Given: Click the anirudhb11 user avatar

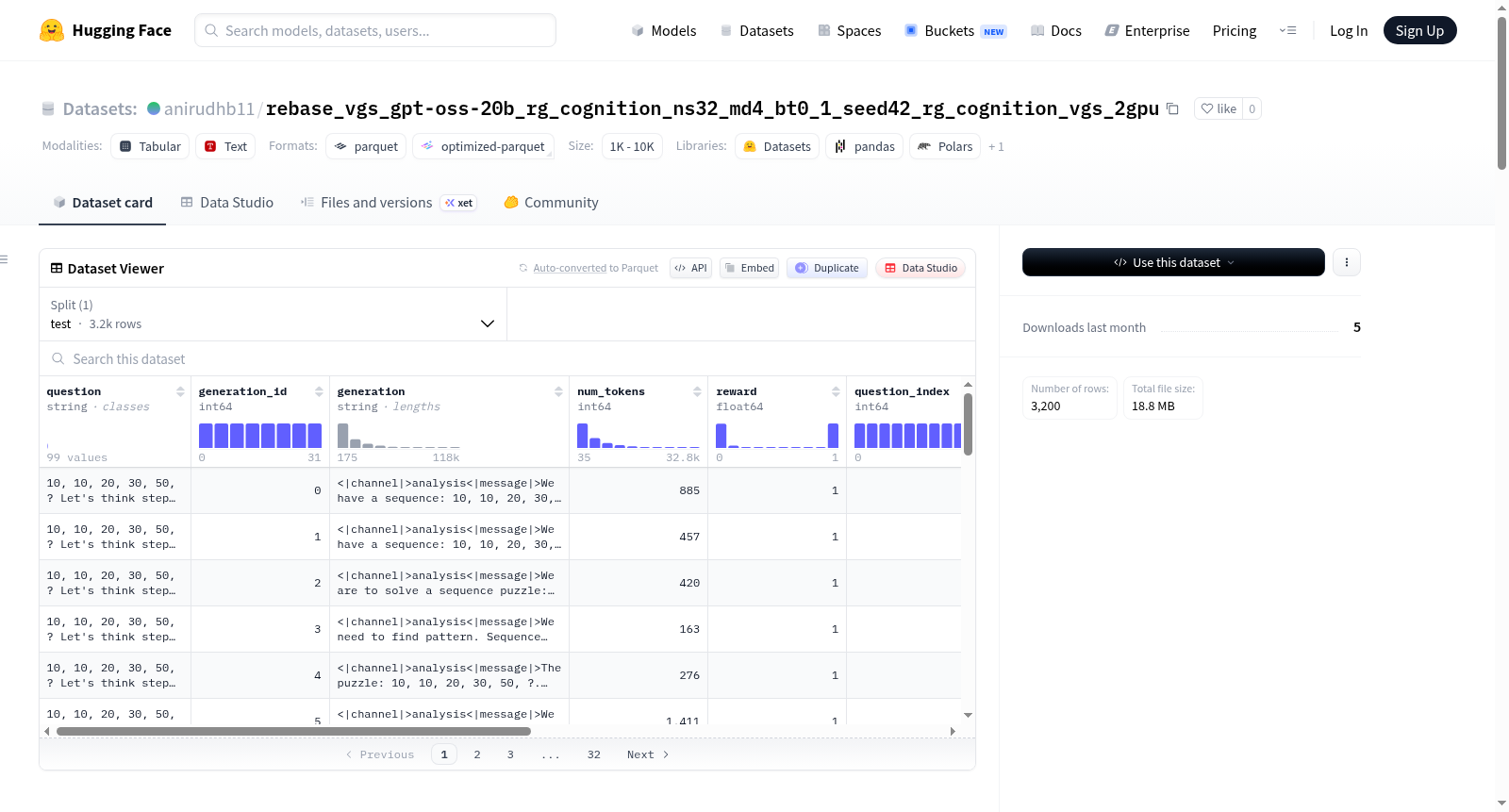Looking at the screenshot, I should coord(154,108).
